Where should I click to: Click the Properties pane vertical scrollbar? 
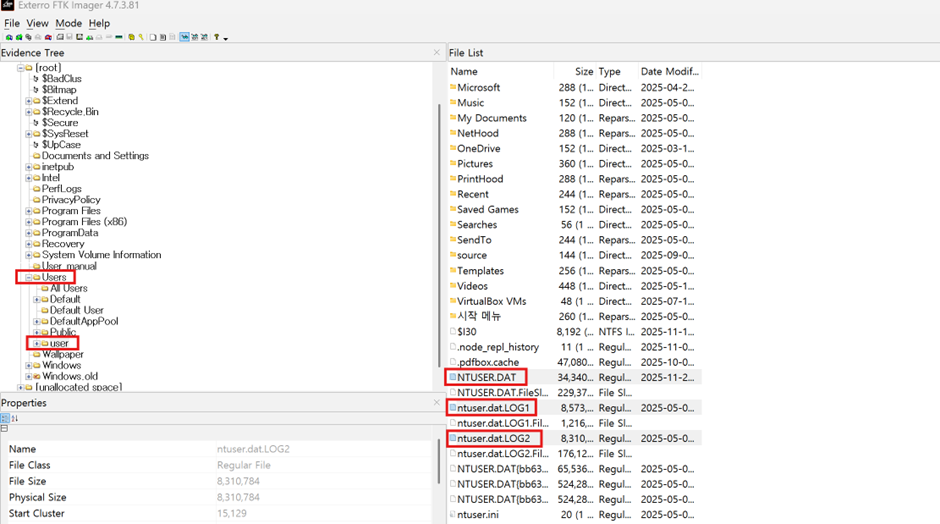click(x=439, y=462)
